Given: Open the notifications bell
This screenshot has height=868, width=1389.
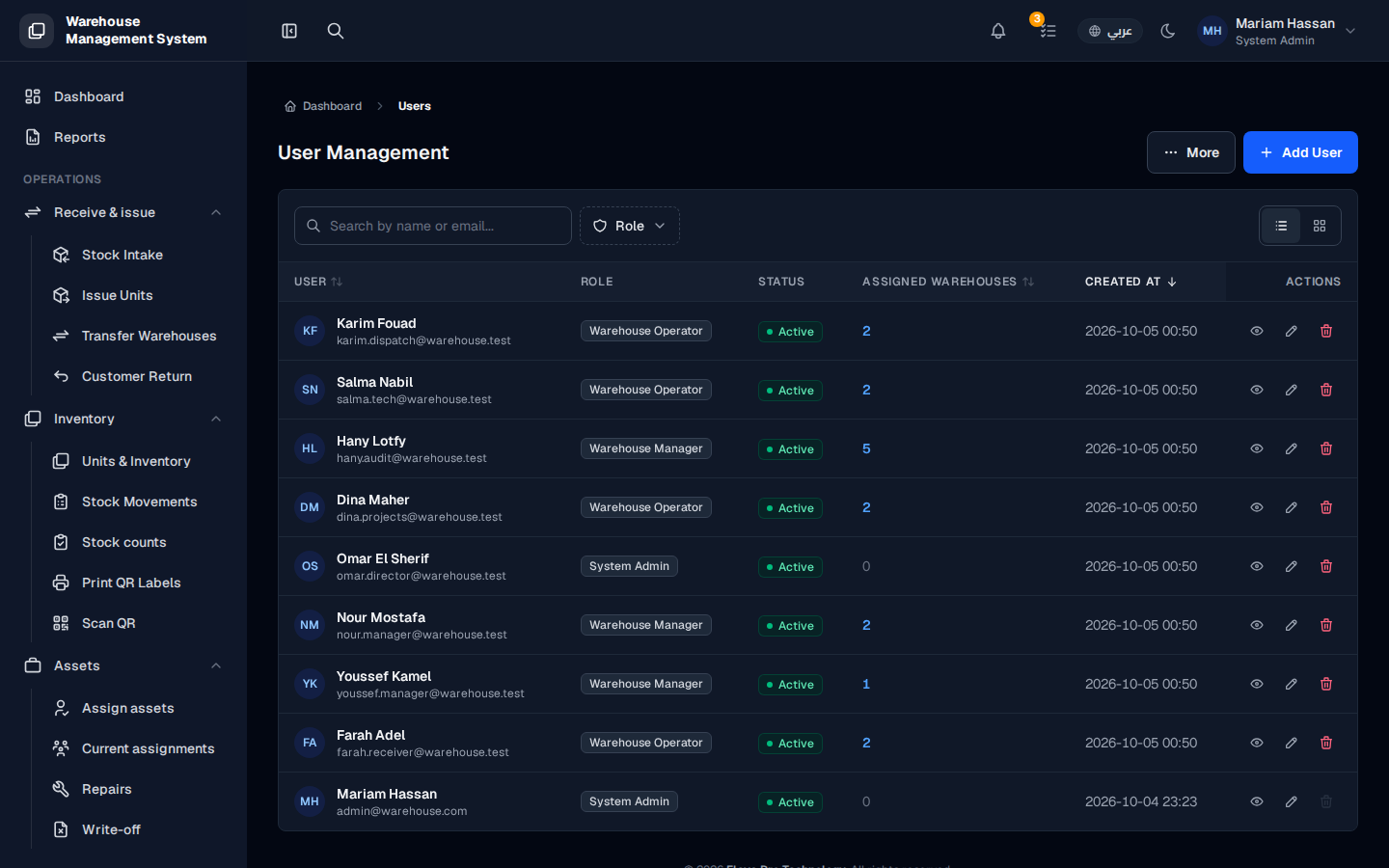Looking at the screenshot, I should [x=998, y=31].
